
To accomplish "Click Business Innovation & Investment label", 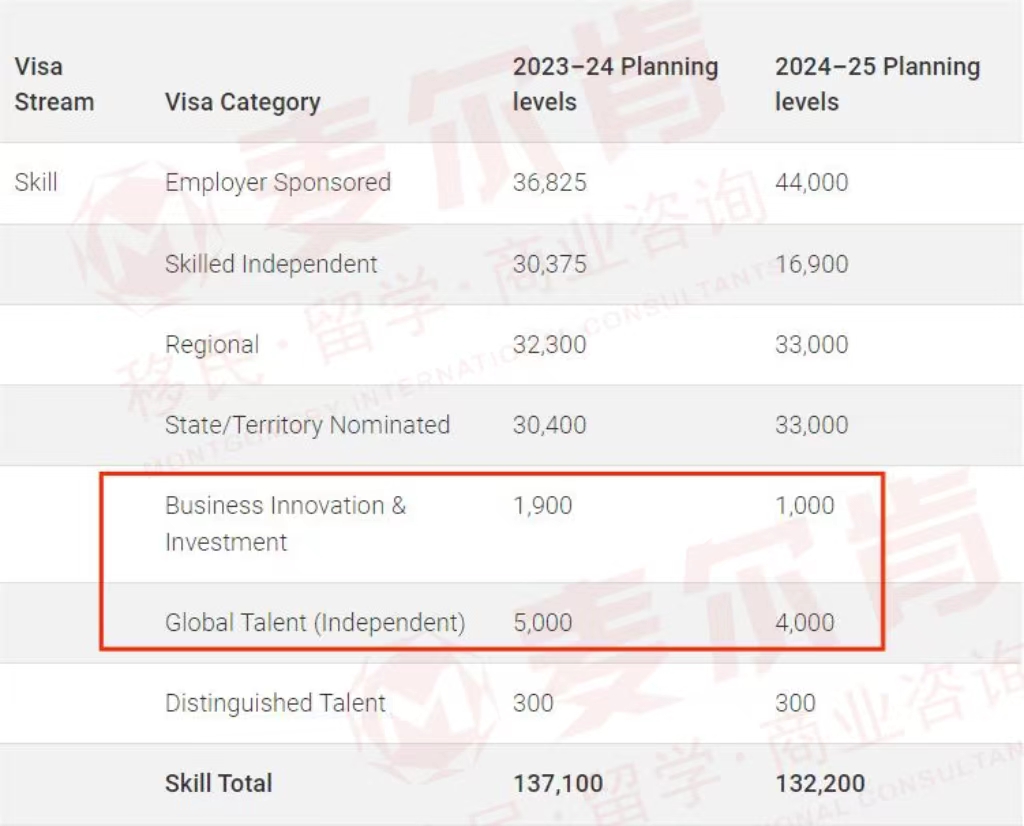I will [285, 524].
